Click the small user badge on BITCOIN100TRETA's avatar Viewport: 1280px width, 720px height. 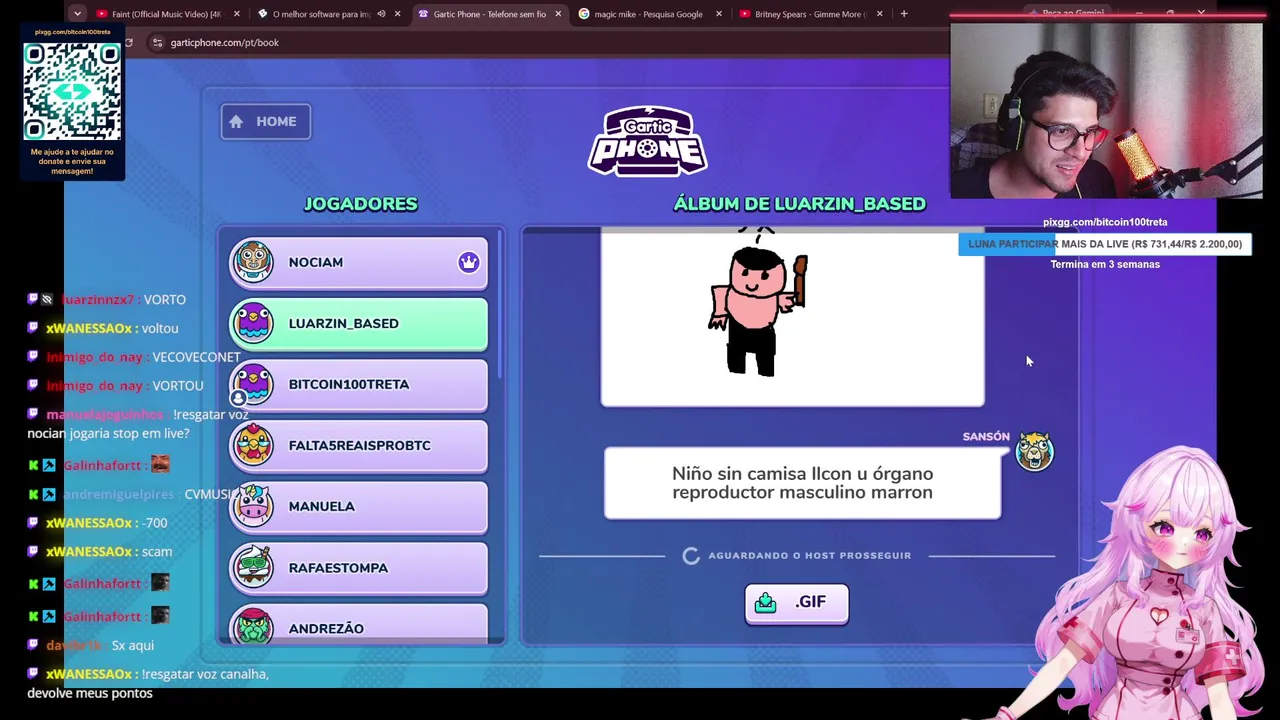(x=238, y=398)
